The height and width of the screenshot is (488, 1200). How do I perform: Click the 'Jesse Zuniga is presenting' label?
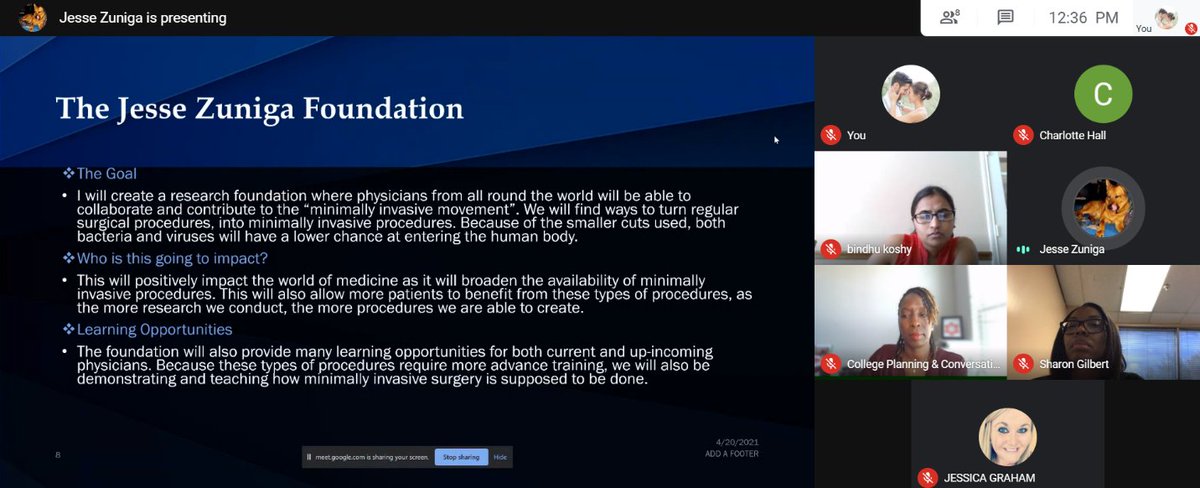point(142,18)
